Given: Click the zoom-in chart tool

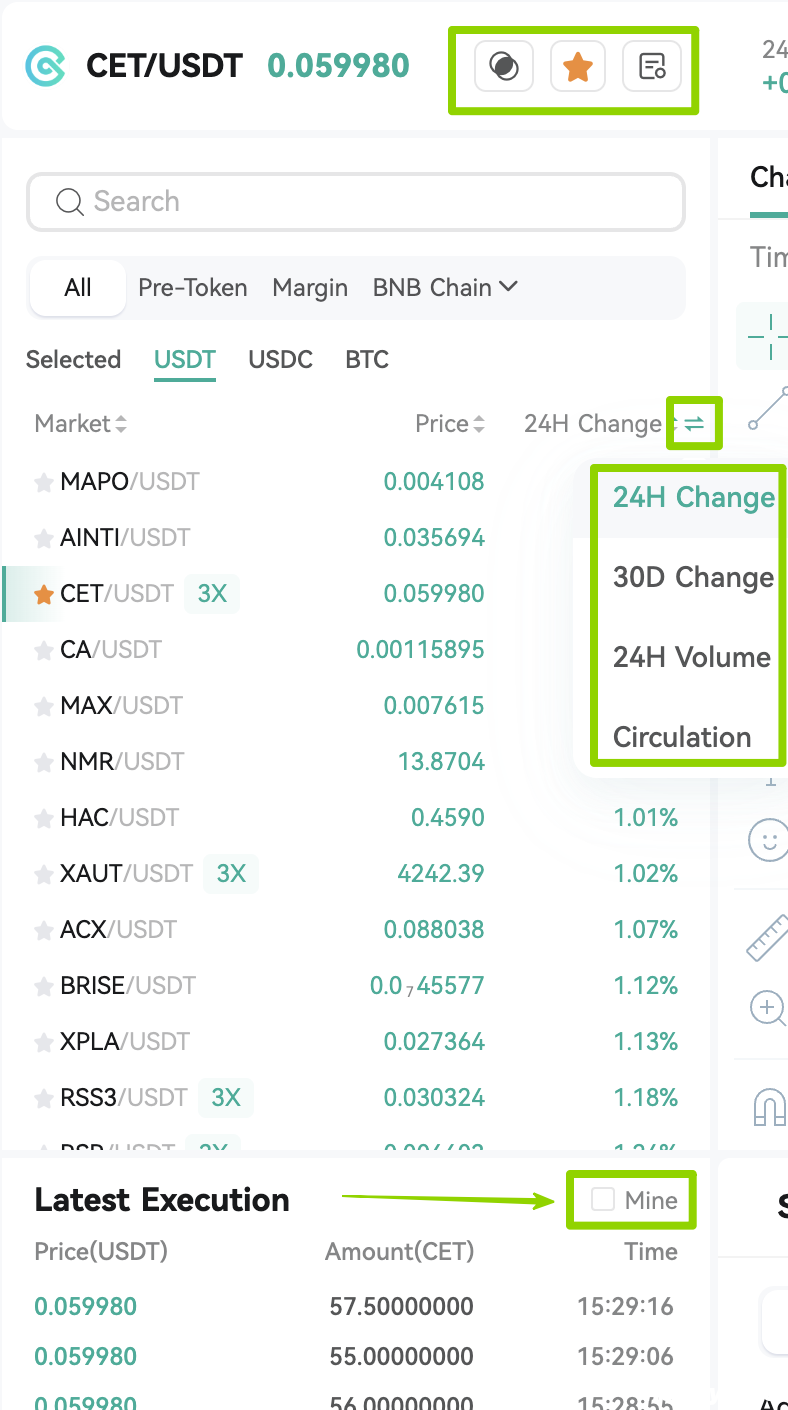Looking at the screenshot, I should [x=768, y=1007].
